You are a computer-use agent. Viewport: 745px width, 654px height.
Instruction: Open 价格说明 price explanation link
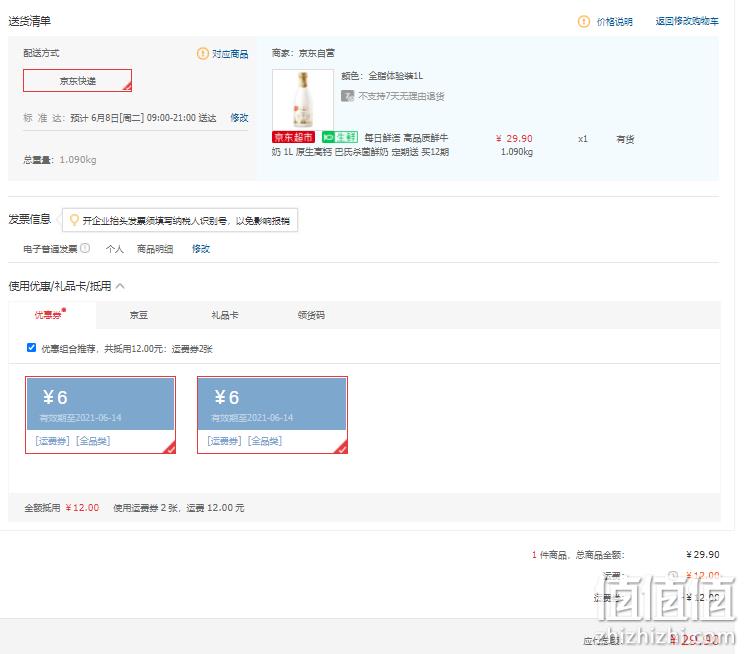614,22
